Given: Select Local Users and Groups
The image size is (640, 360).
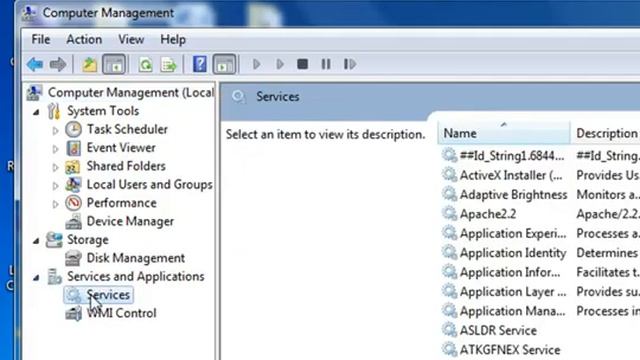Looking at the screenshot, I should pyautogui.click(x=149, y=184).
